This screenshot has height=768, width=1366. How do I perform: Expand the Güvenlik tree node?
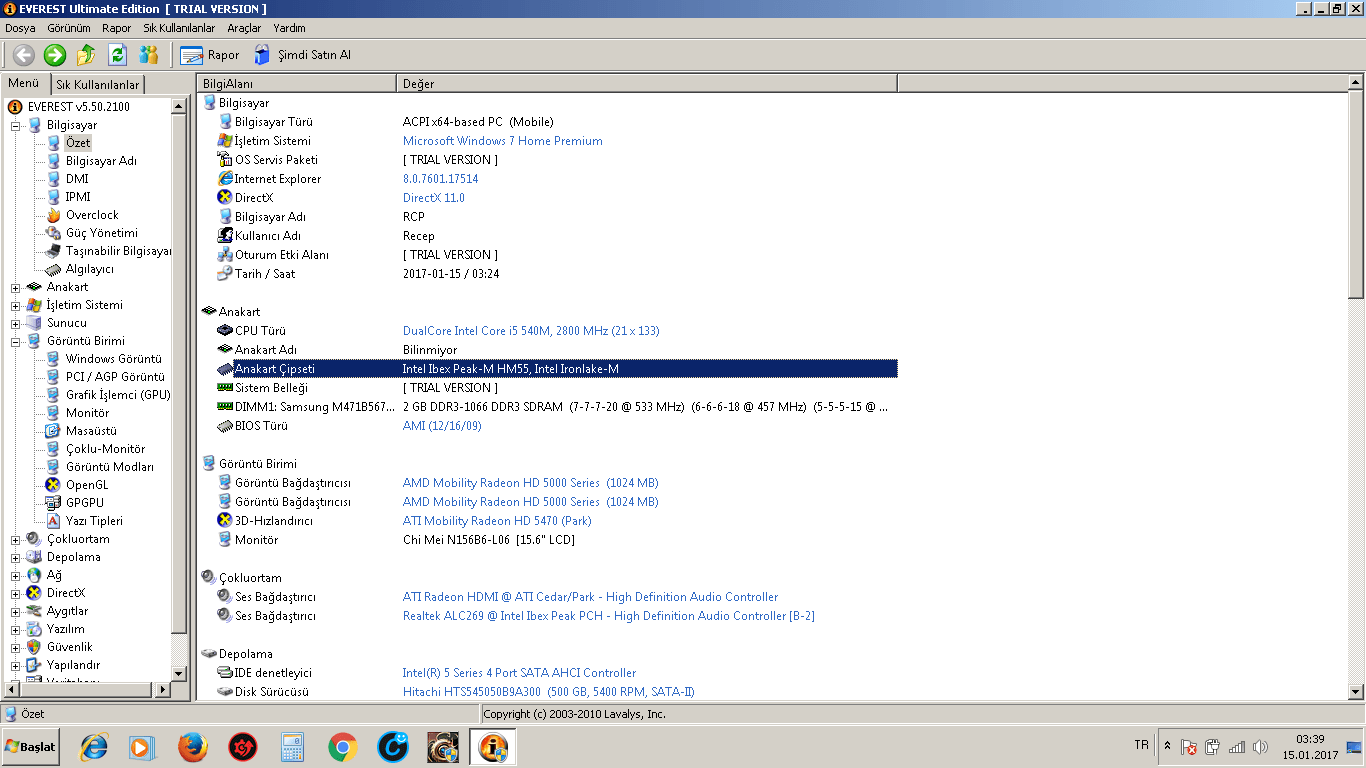tap(16, 647)
